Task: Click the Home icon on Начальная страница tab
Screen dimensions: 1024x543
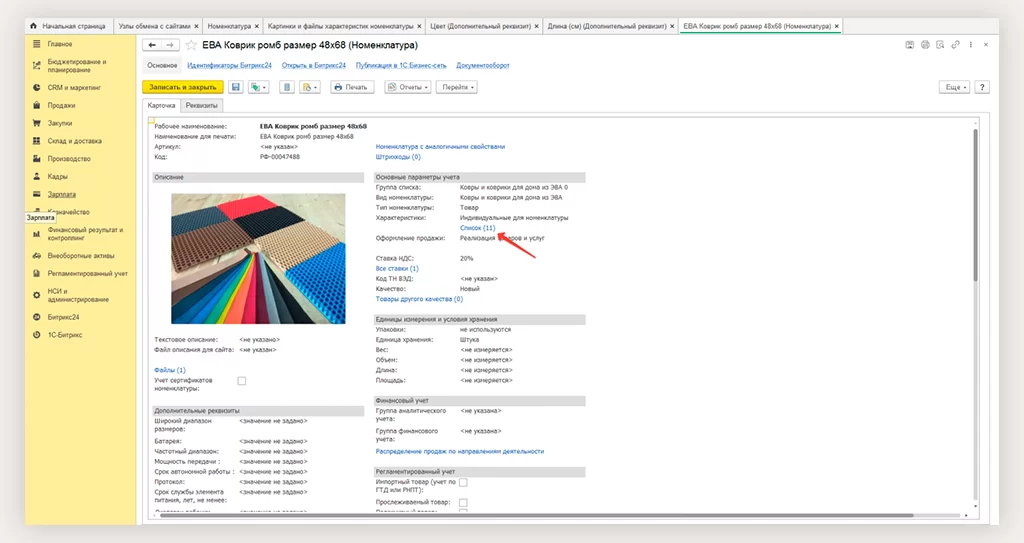Action: 34,24
